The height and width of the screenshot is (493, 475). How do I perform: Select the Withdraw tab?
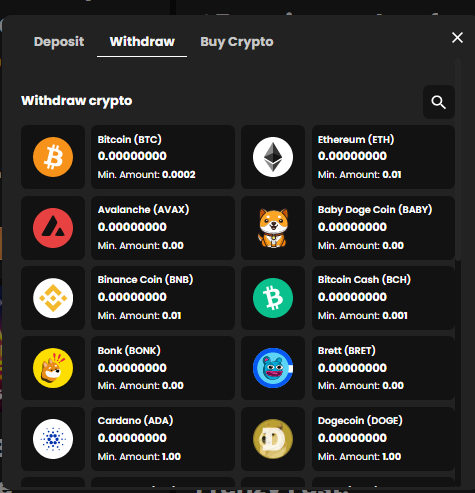pyautogui.click(x=142, y=42)
